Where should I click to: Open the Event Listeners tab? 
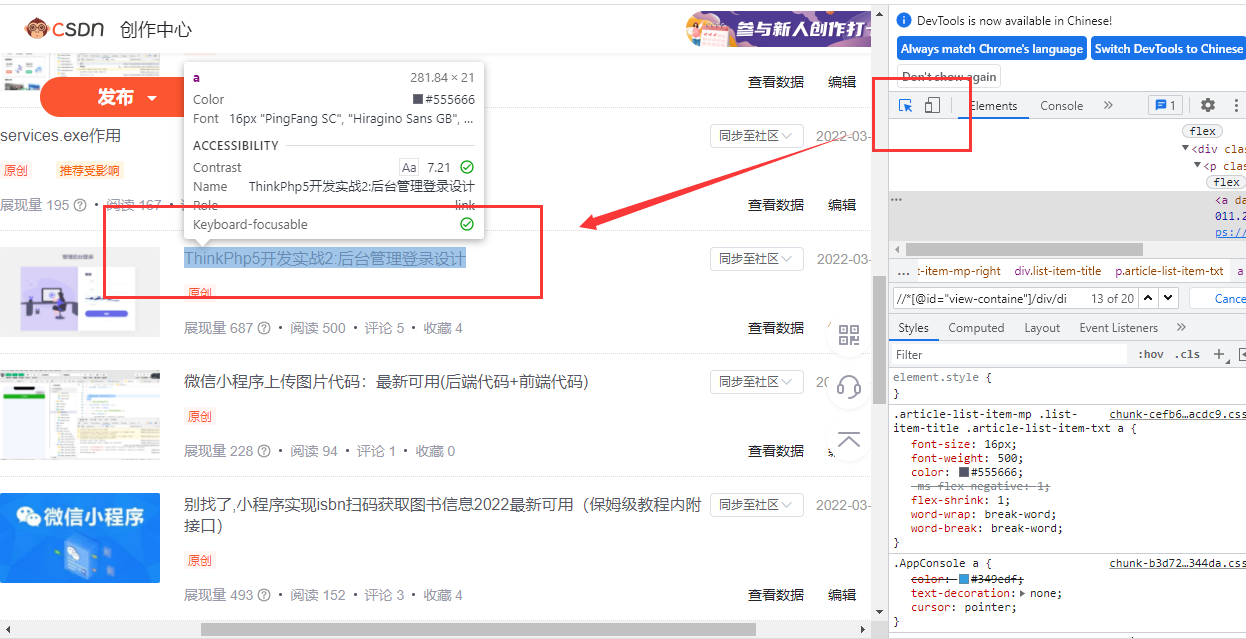point(1118,328)
